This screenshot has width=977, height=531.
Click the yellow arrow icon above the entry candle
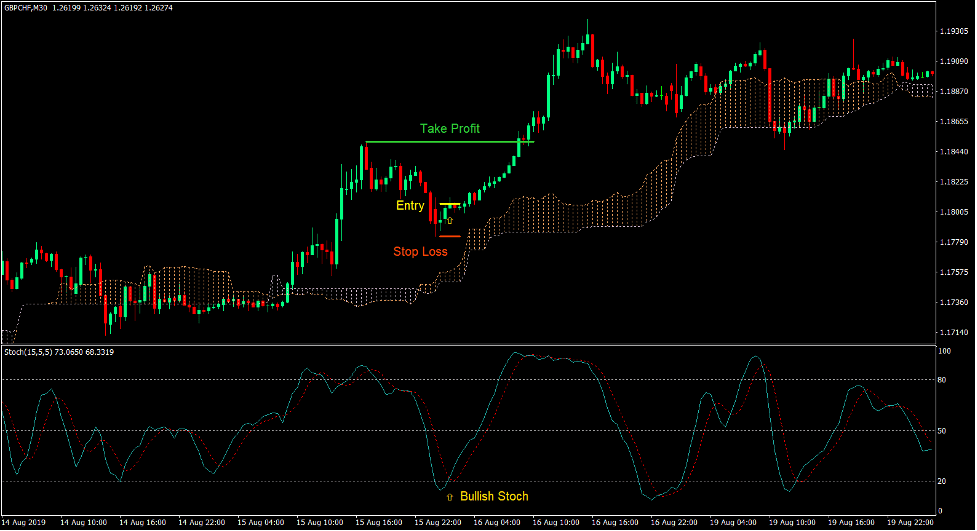(449, 219)
